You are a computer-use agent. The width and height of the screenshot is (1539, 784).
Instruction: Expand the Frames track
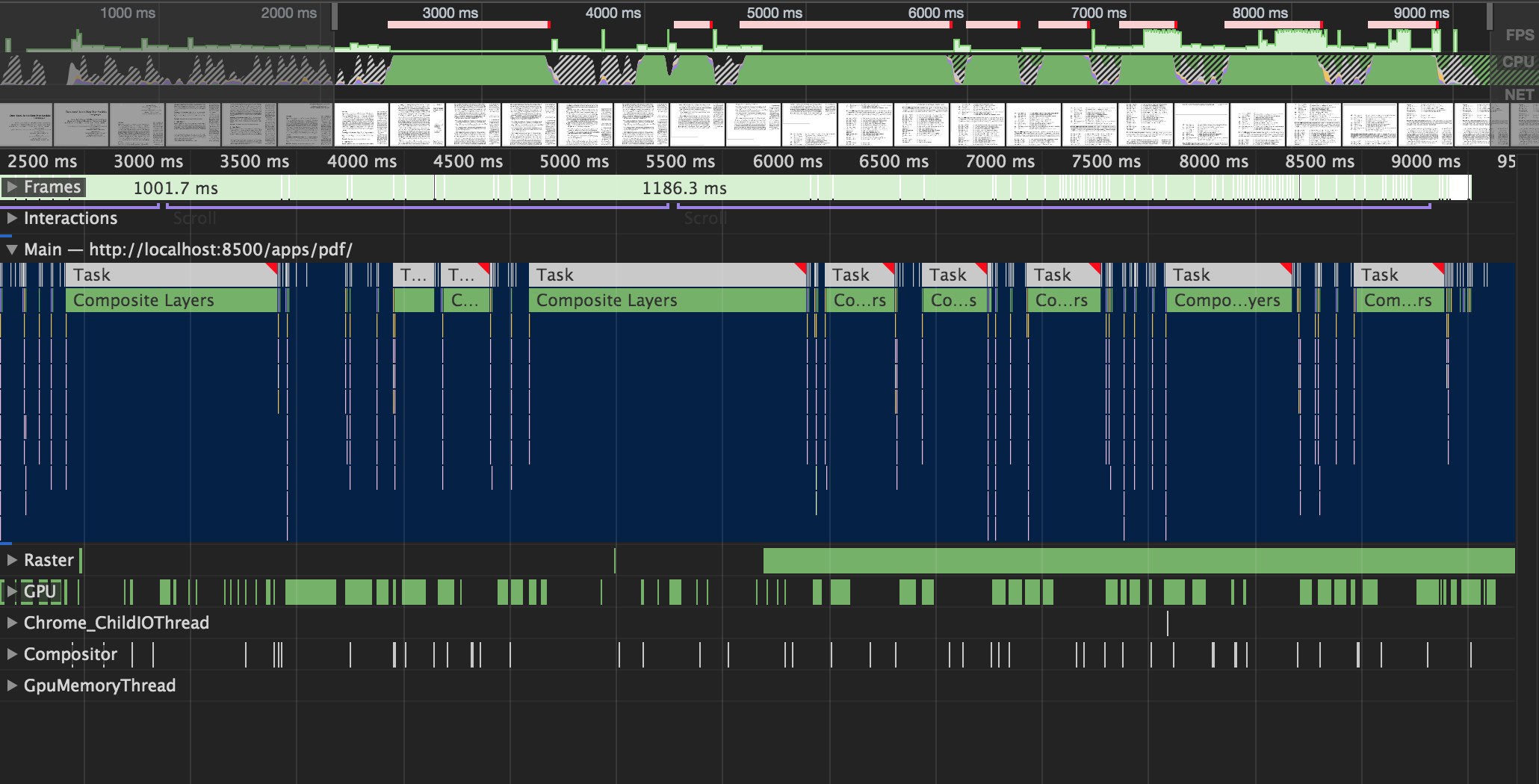pyautogui.click(x=12, y=187)
